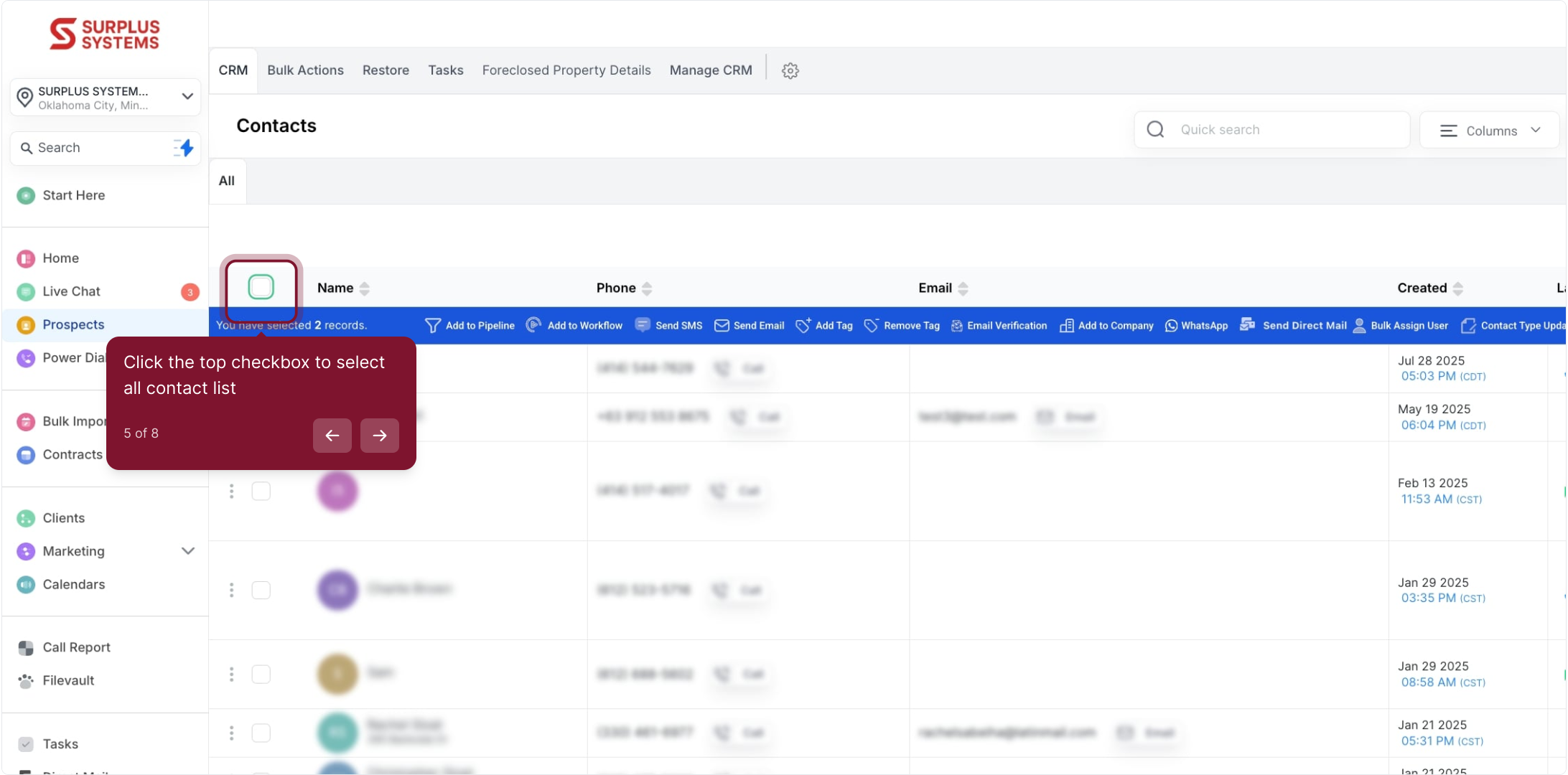Click the next arrow in the tour tooltip

pos(379,436)
